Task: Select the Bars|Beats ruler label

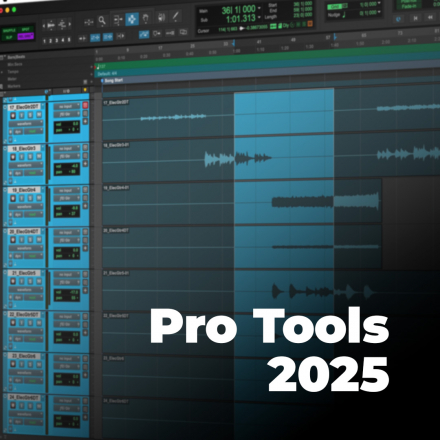Action: click(16, 57)
